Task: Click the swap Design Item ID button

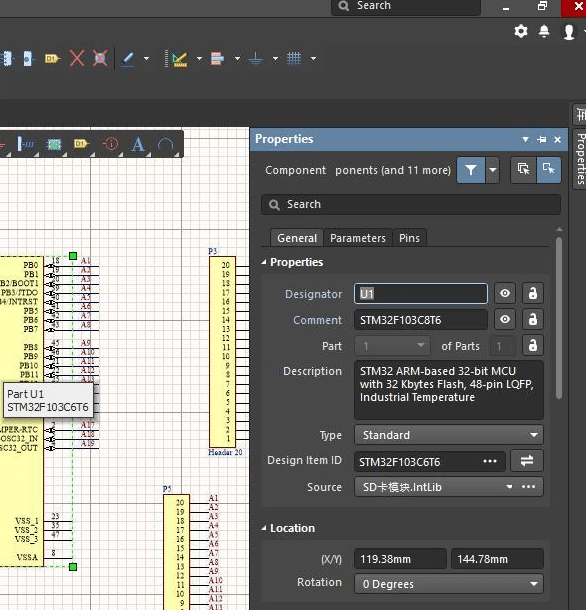Action: pyautogui.click(x=526, y=461)
